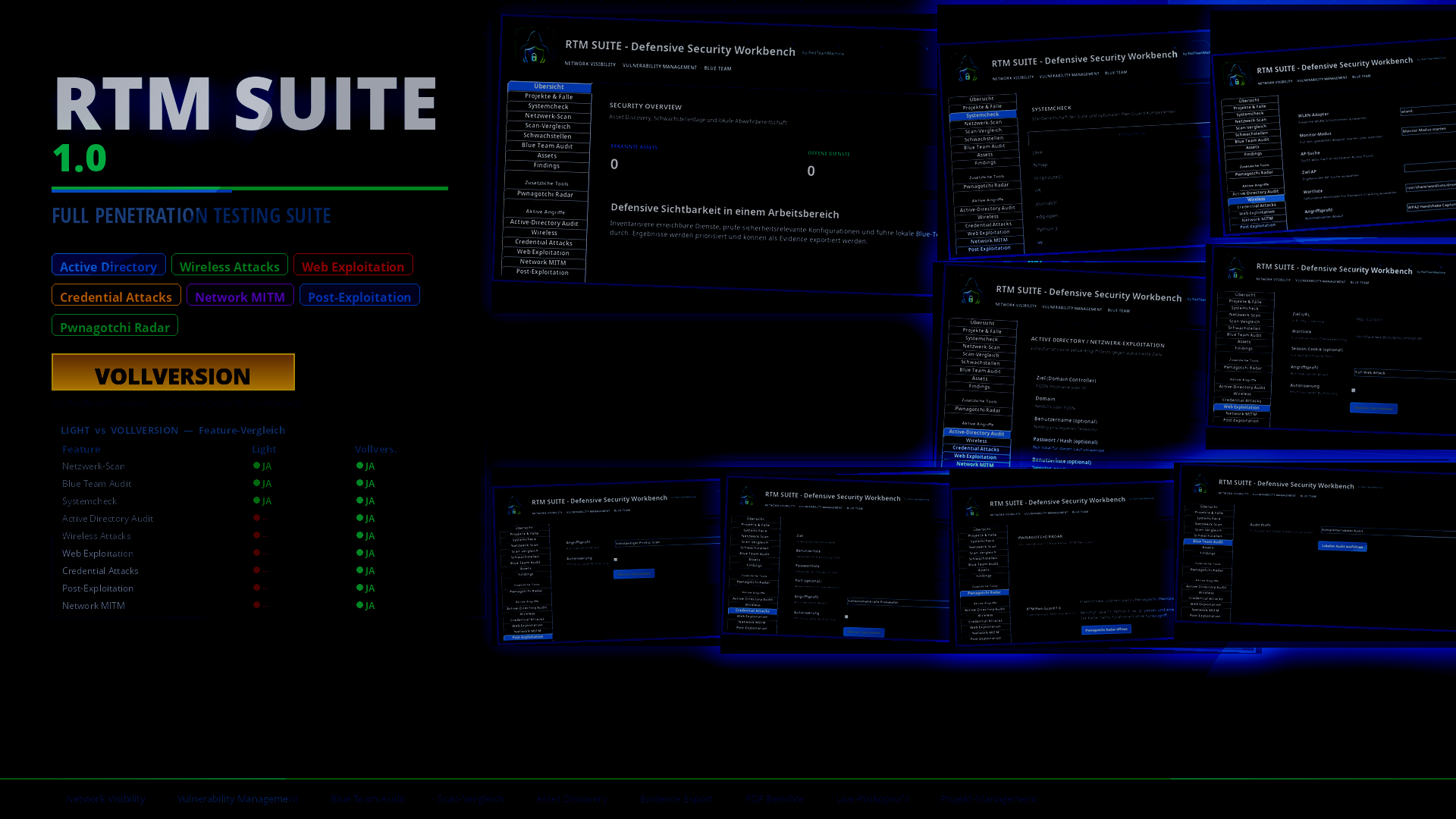Select 'Schwachstellen' in overview screenshot sidebar
The image size is (1456, 819).
pyautogui.click(x=548, y=136)
